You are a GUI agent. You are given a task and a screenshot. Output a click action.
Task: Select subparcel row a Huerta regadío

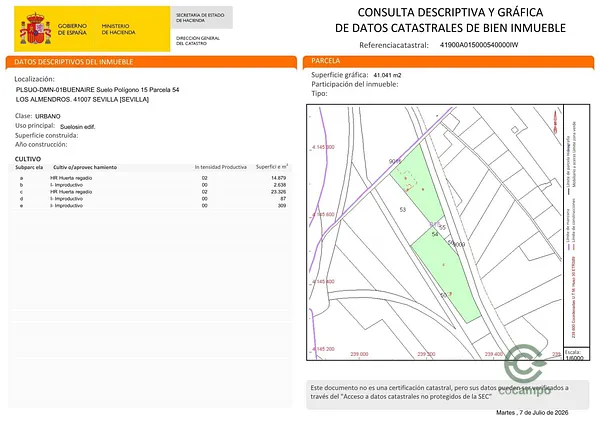point(152,178)
